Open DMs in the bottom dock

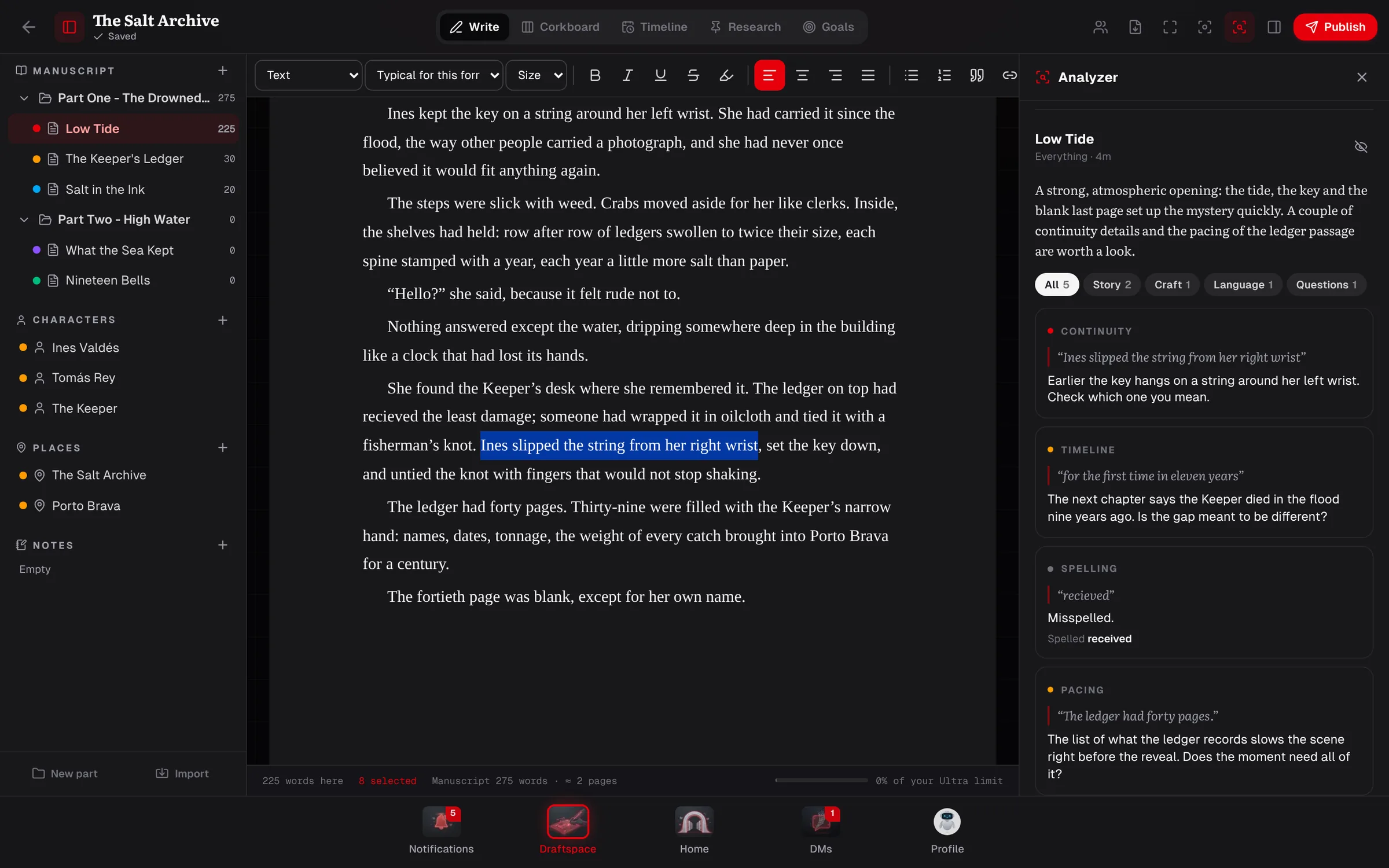(x=821, y=831)
